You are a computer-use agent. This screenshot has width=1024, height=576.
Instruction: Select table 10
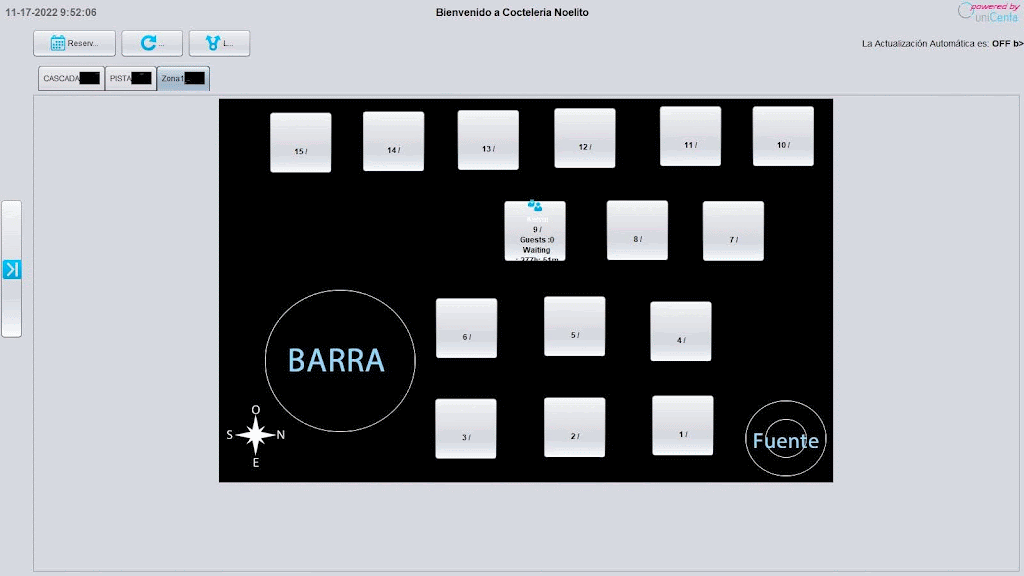click(783, 136)
